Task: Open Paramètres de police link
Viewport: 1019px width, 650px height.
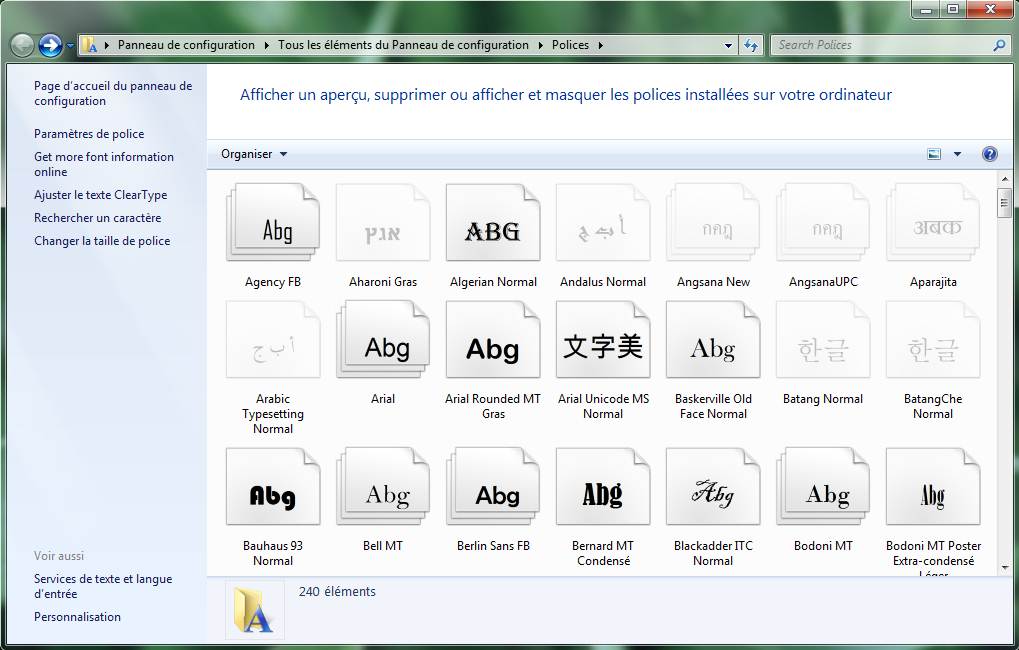Action: pos(89,134)
